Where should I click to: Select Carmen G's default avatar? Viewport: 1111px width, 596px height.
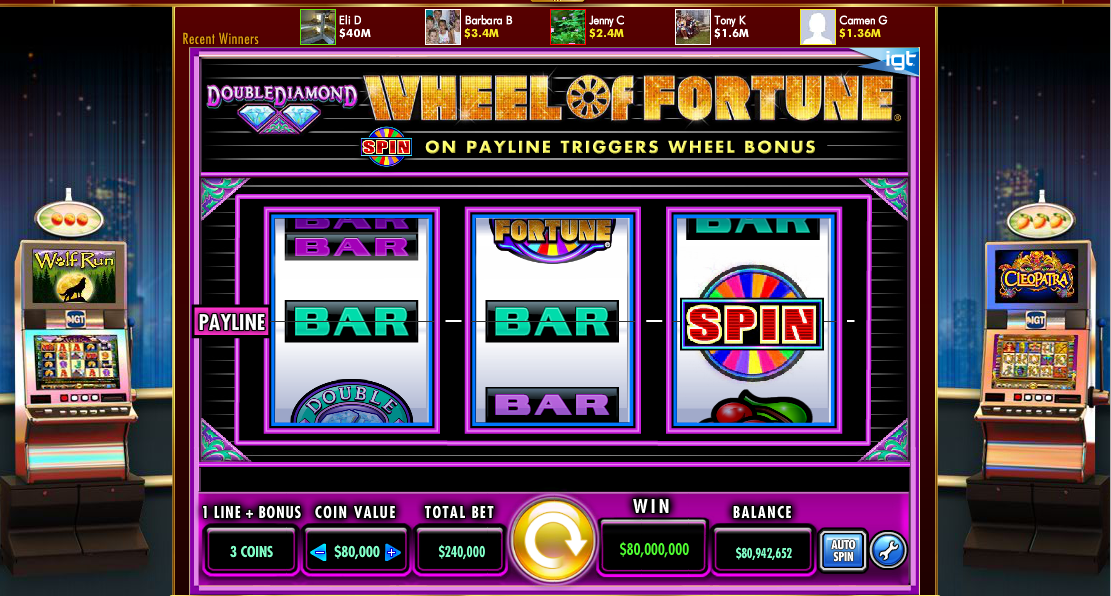[x=818, y=27]
